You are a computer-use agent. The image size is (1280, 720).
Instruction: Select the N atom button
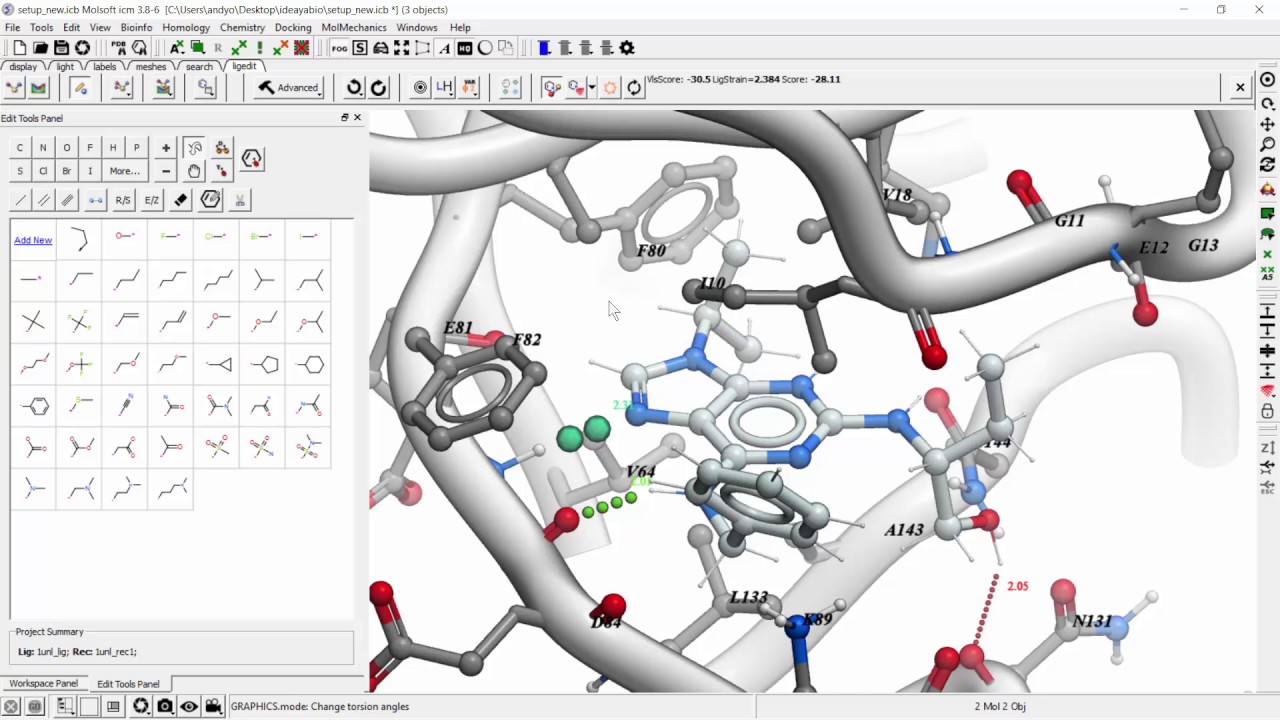point(43,148)
